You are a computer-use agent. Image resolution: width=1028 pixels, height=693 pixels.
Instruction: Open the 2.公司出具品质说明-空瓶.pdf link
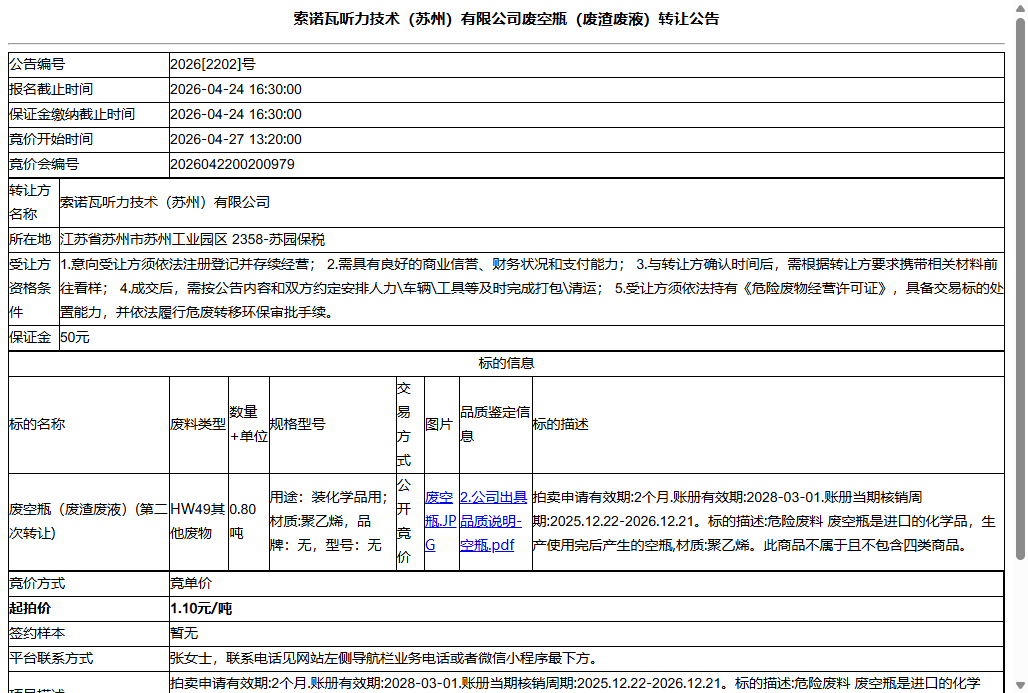(494, 521)
